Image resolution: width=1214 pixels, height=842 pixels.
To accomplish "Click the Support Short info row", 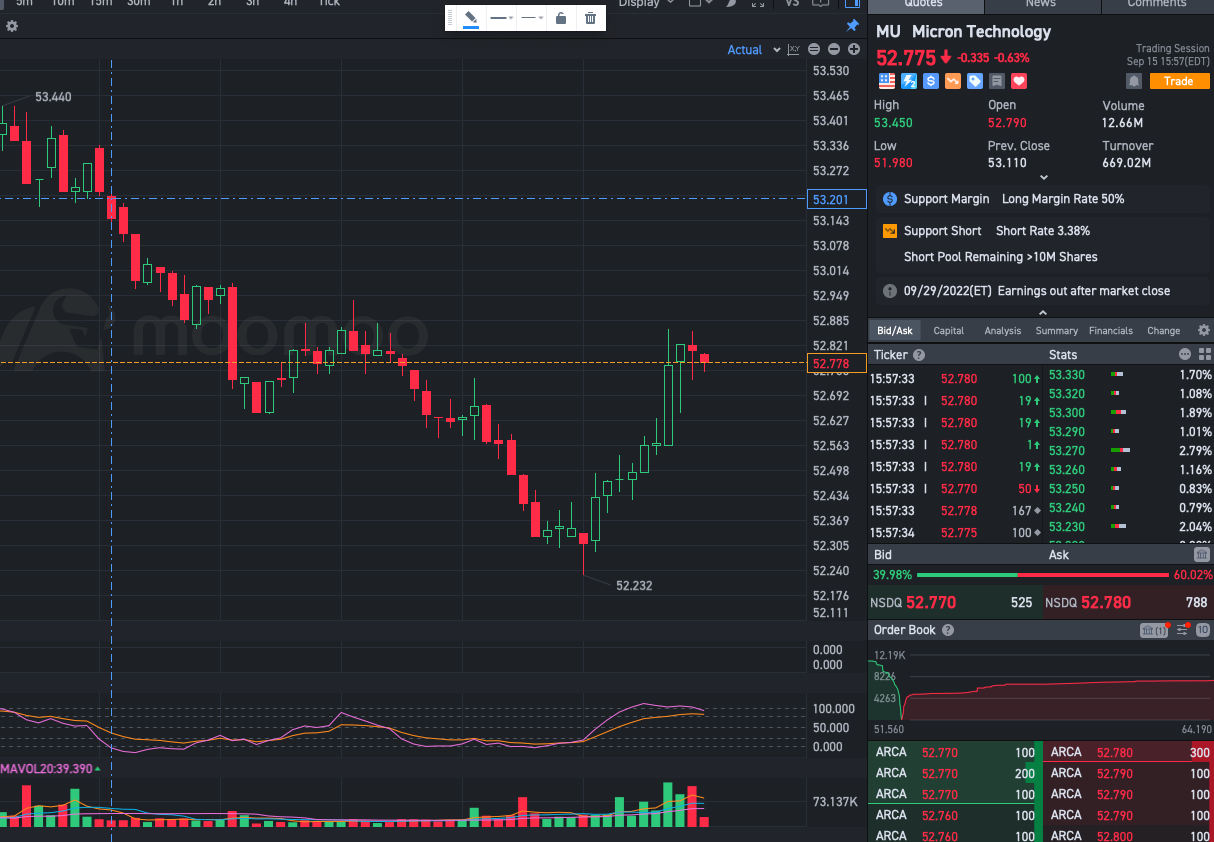I will coord(1041,244).
